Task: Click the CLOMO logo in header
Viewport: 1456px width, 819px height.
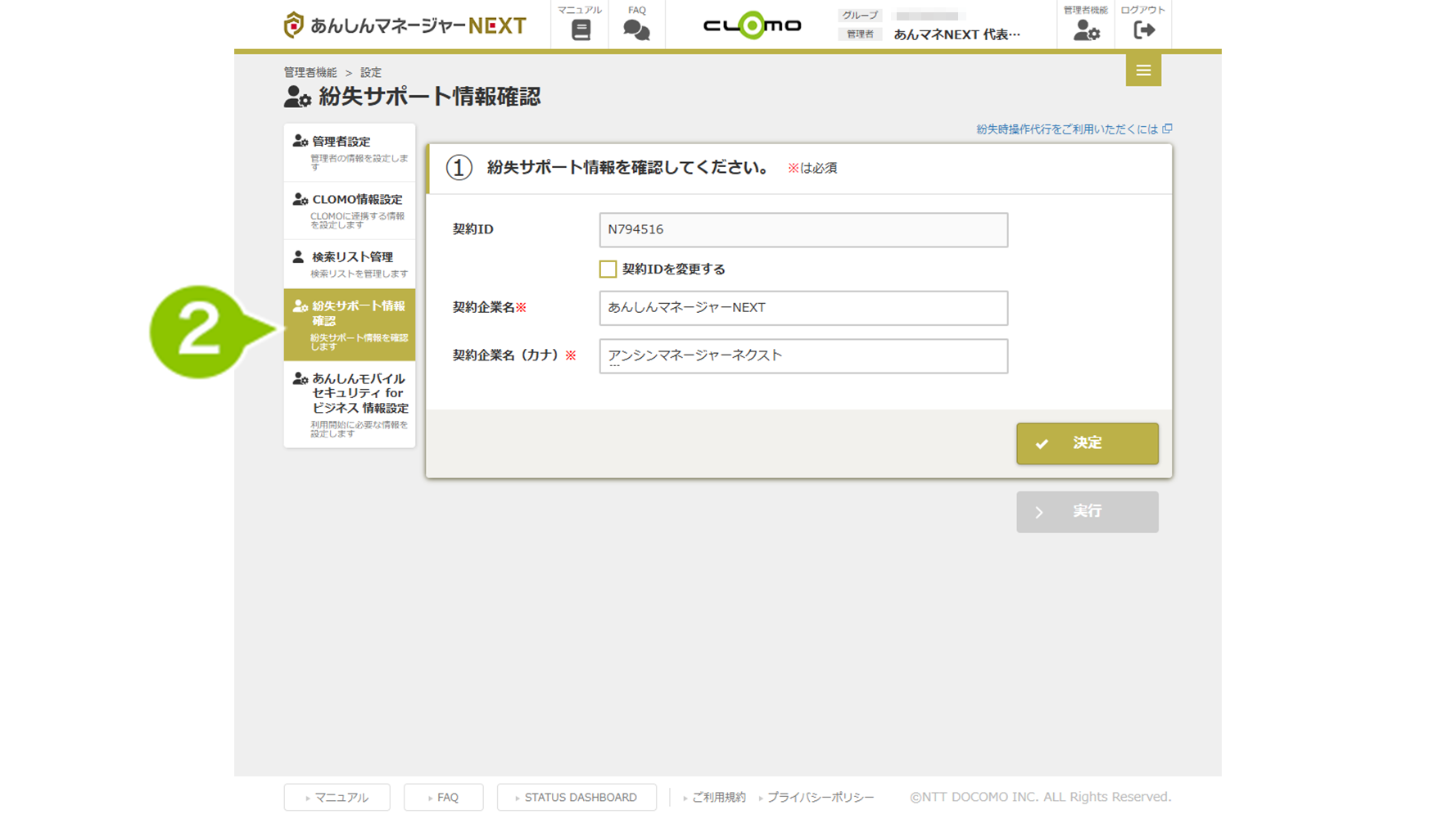Action: [752, 25]
